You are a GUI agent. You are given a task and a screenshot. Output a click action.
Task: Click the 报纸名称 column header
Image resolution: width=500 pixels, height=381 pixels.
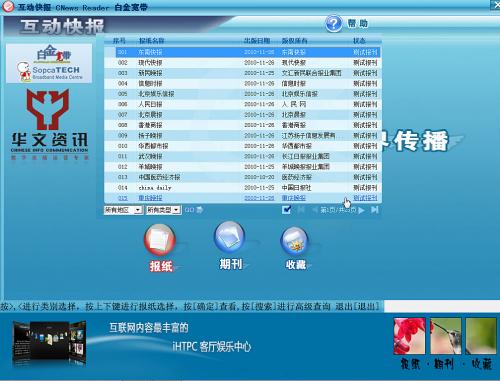[151, 41]
